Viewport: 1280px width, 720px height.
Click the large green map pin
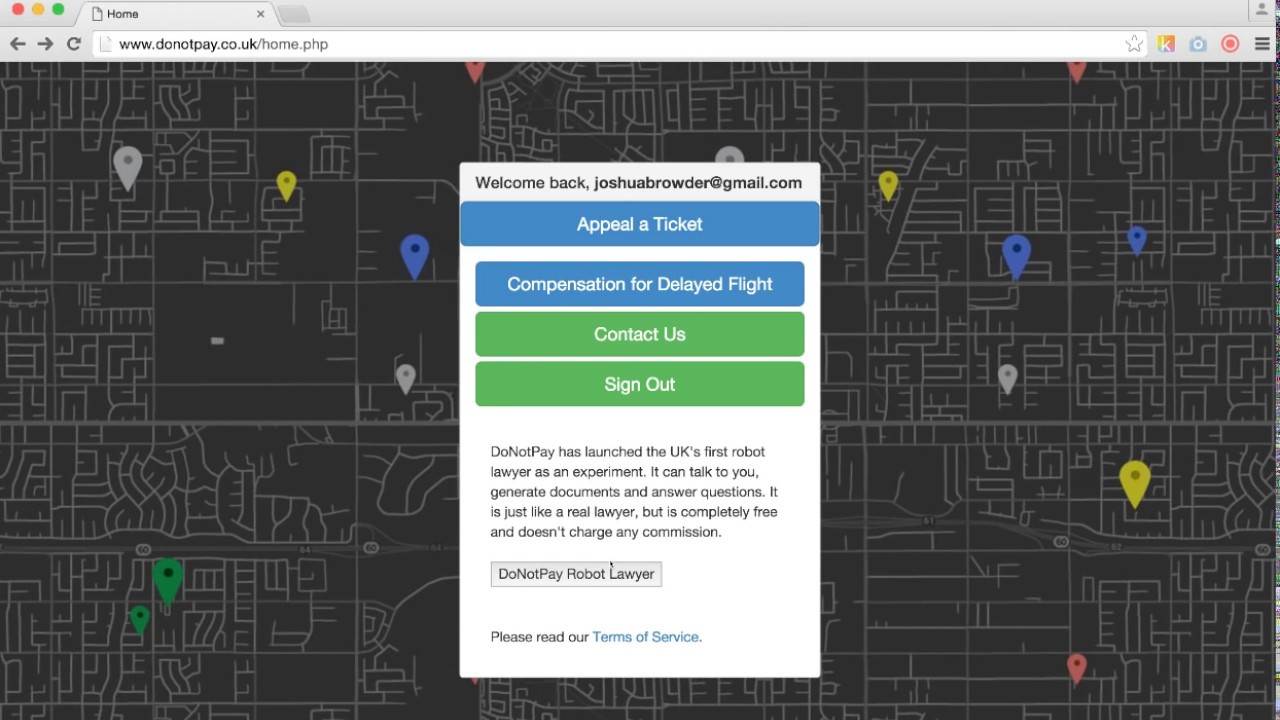[x=168, y=582]
